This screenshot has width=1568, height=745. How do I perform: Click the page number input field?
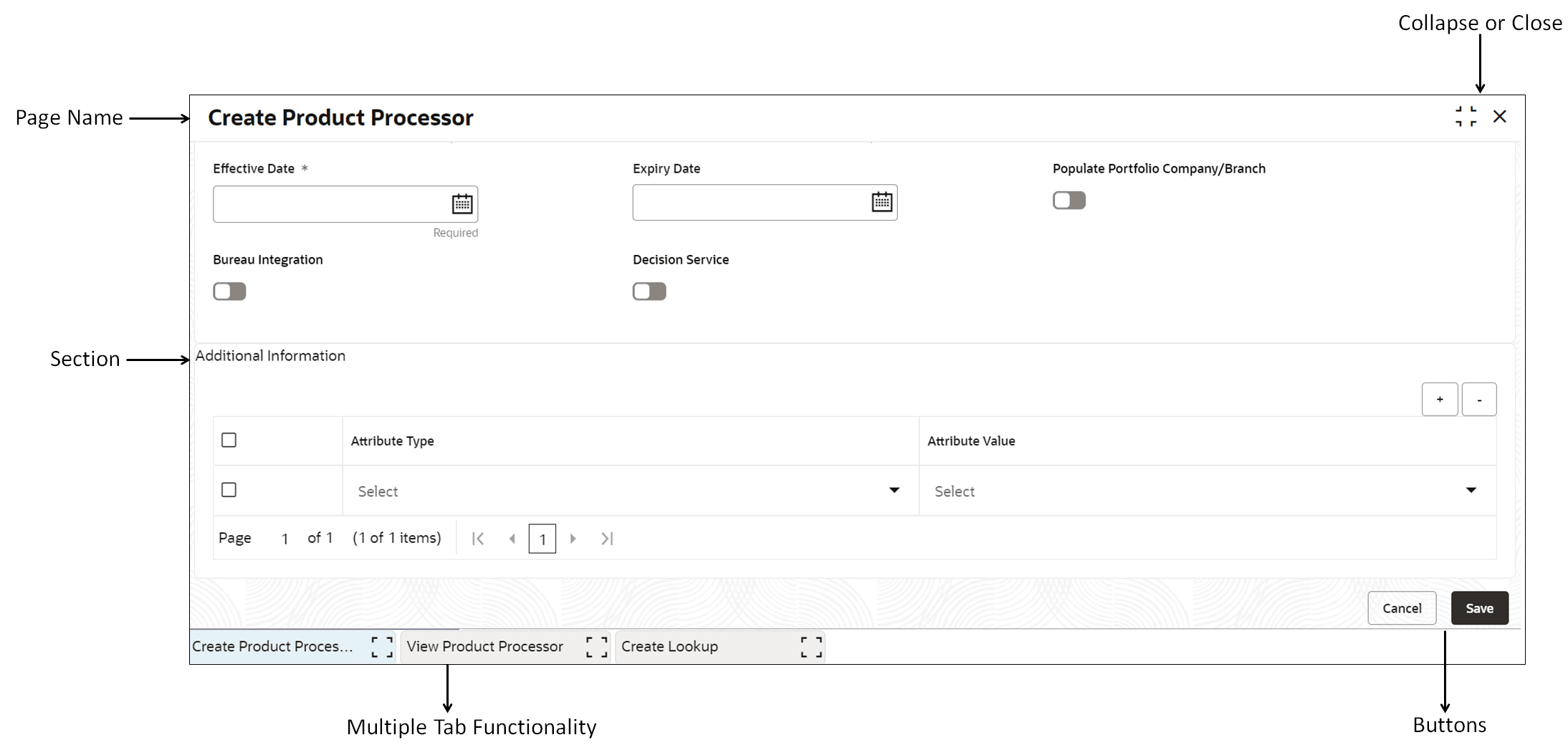(x=542, y=538)
